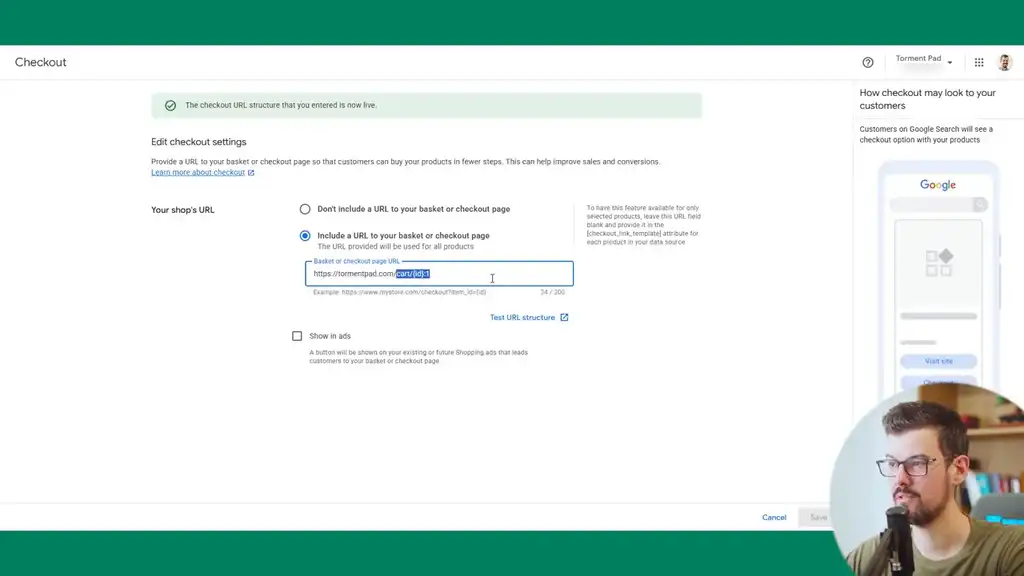Screen dimensions: 1024x576
Task: Click the Google logo in the phone preview
Action: coord(937,184)
